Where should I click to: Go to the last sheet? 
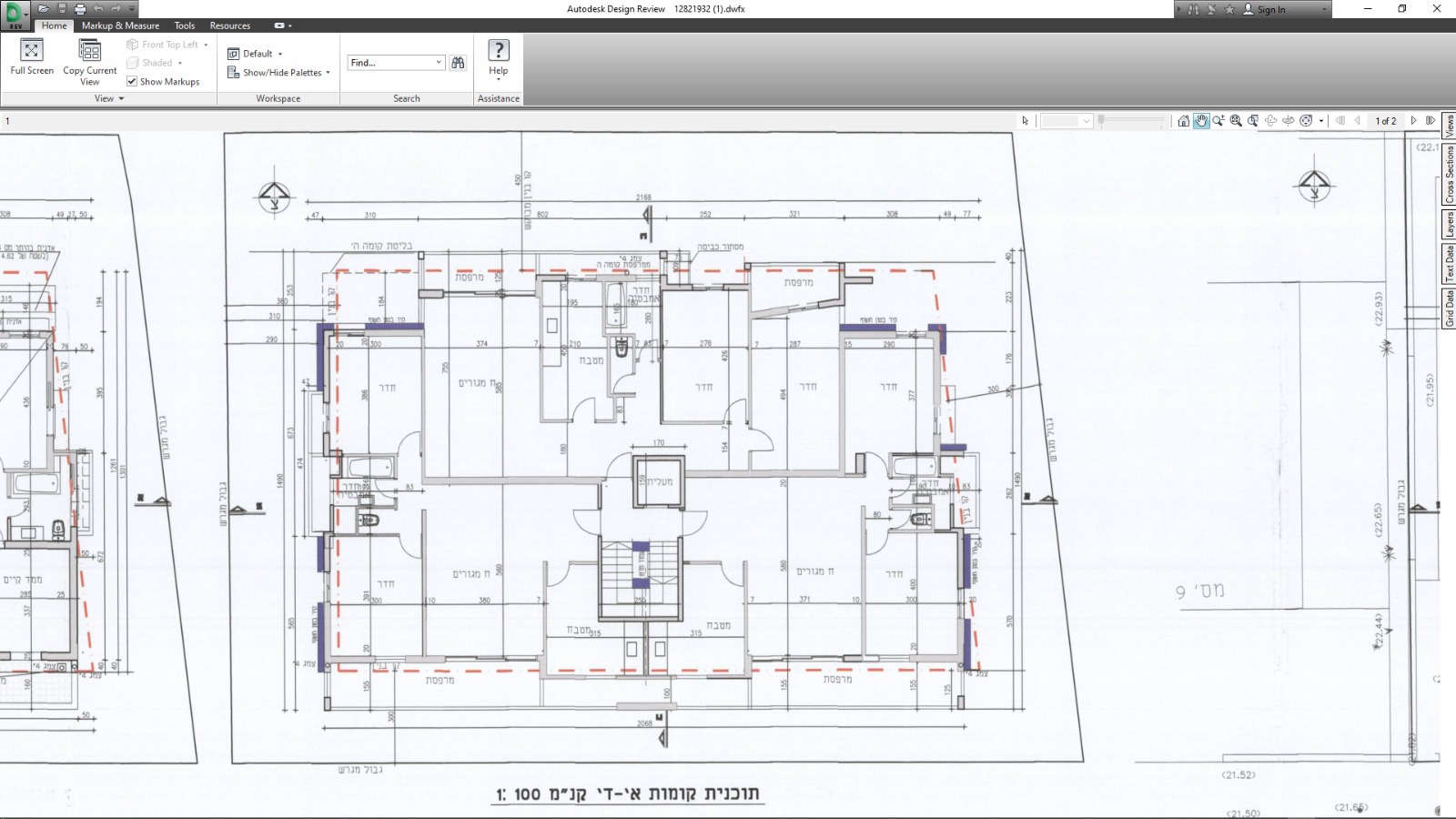[1431, 120]
